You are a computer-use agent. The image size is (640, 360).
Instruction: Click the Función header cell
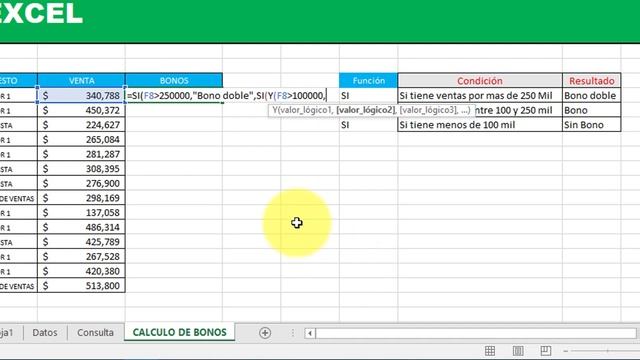tap(369, 80)
